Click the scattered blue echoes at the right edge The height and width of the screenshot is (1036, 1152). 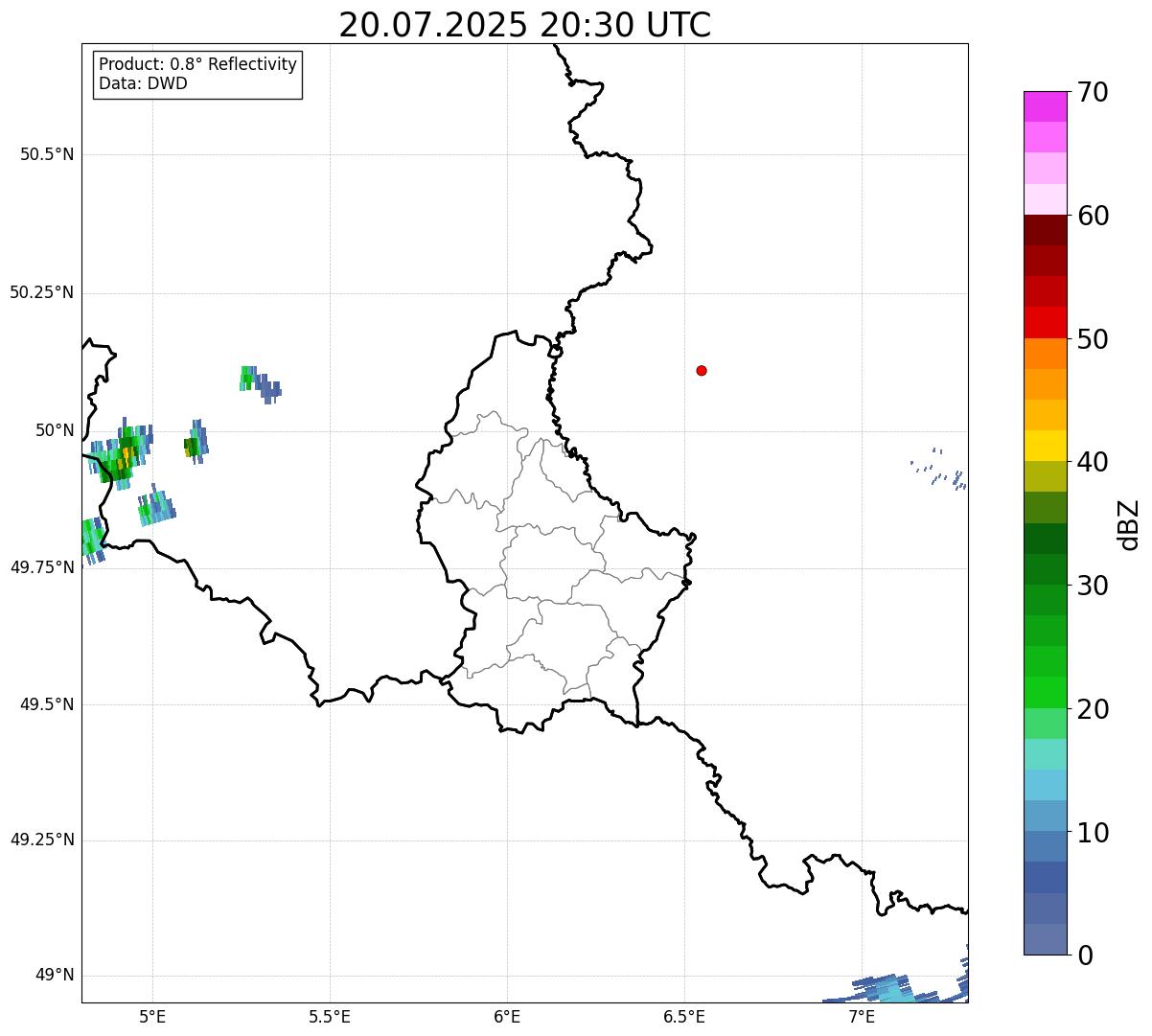937,469
